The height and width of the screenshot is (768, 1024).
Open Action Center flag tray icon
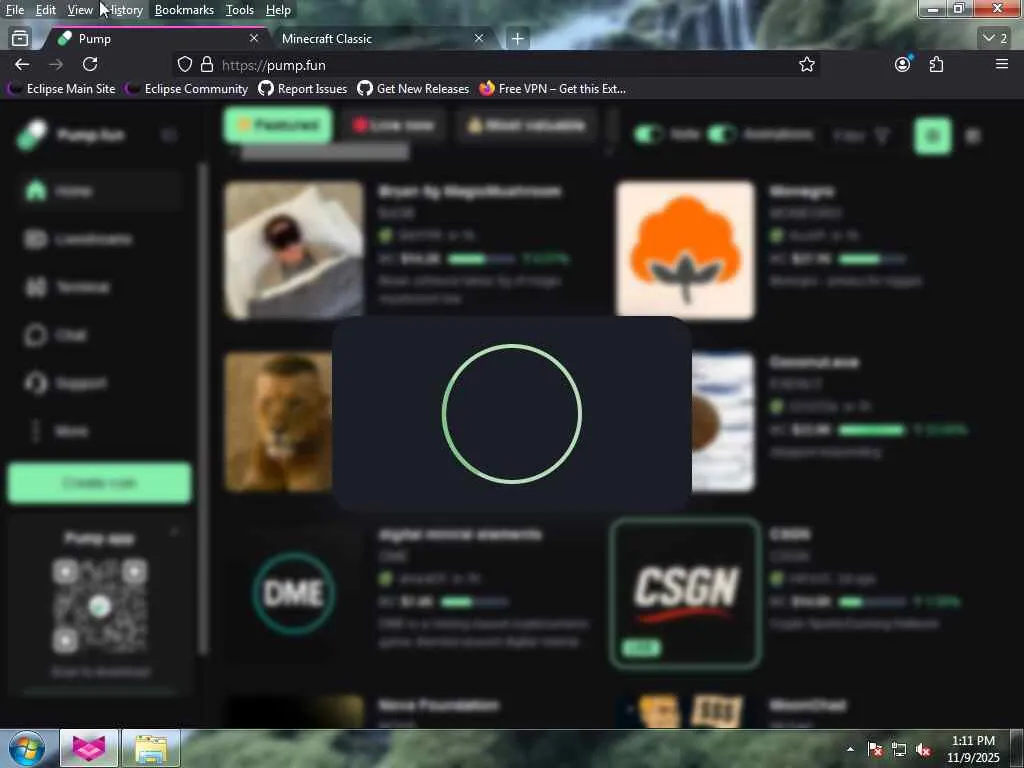coord(875,749)
